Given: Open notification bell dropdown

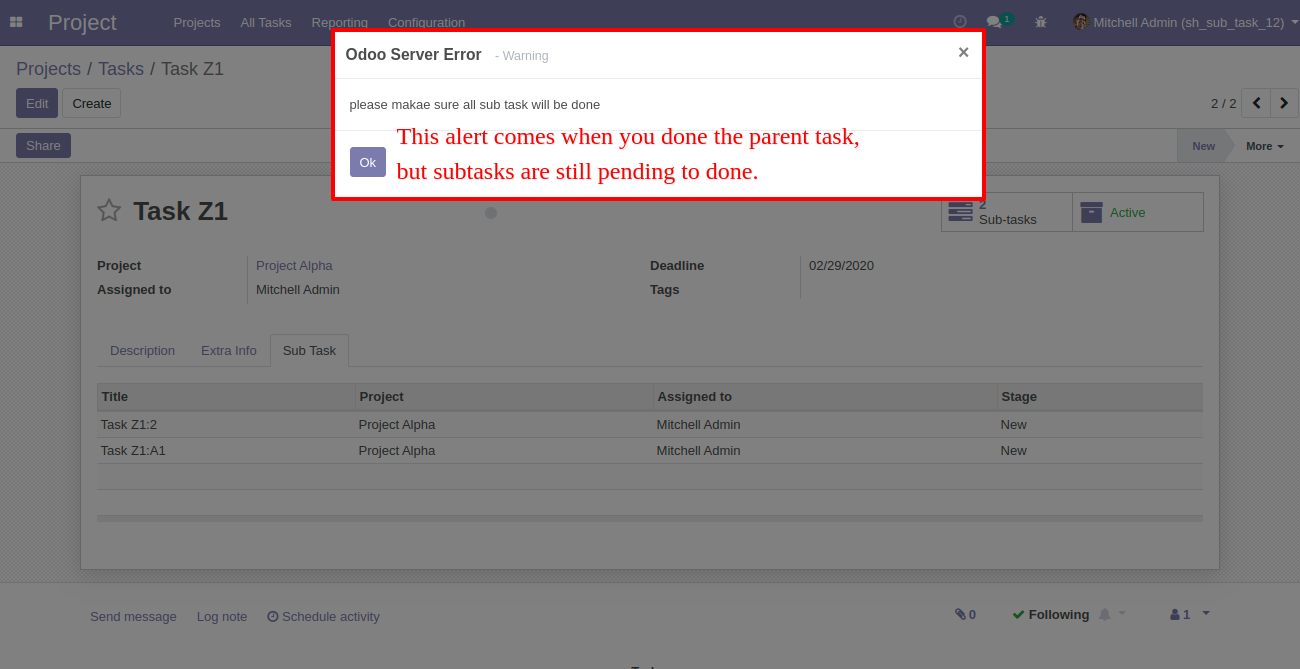Looking at the screenshot, I should point(1112,614).
